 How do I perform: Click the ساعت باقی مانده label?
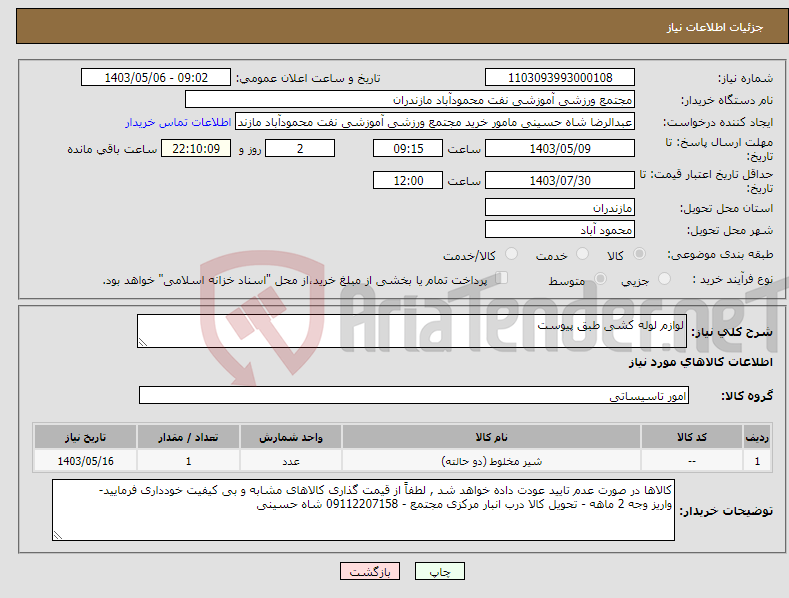pos(112,150)
